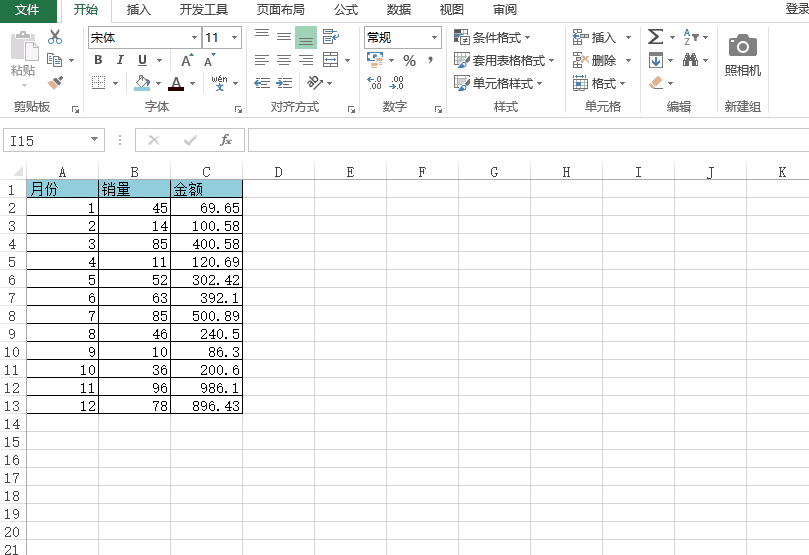The height and width of the screenshot is (555, 809).
Task: Click the 插入 insert cells button
Action: 594,37
